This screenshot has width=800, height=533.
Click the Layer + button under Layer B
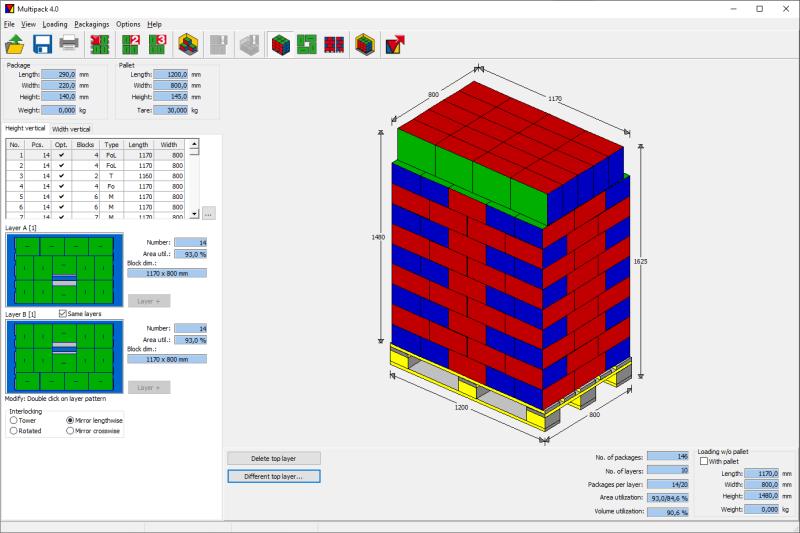click(x=148, y=388)
